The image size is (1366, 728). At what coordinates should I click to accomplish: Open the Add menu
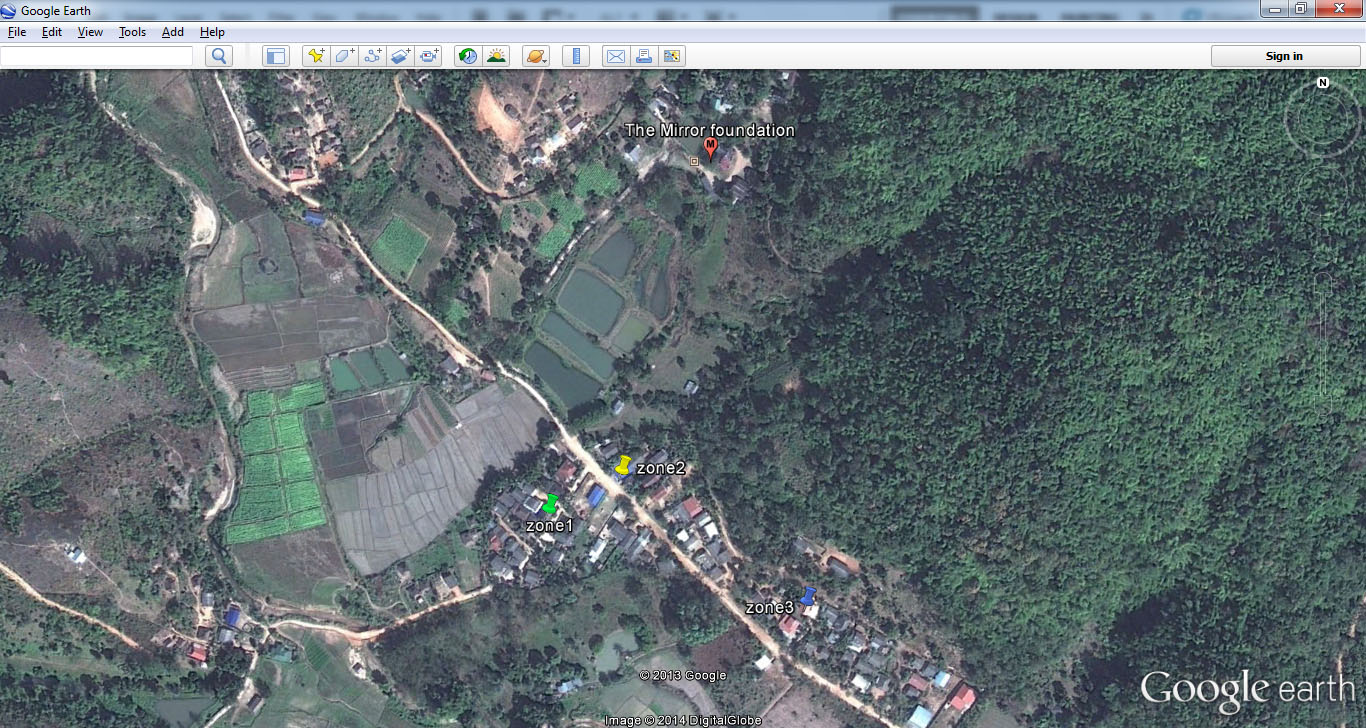click(173, 32)
